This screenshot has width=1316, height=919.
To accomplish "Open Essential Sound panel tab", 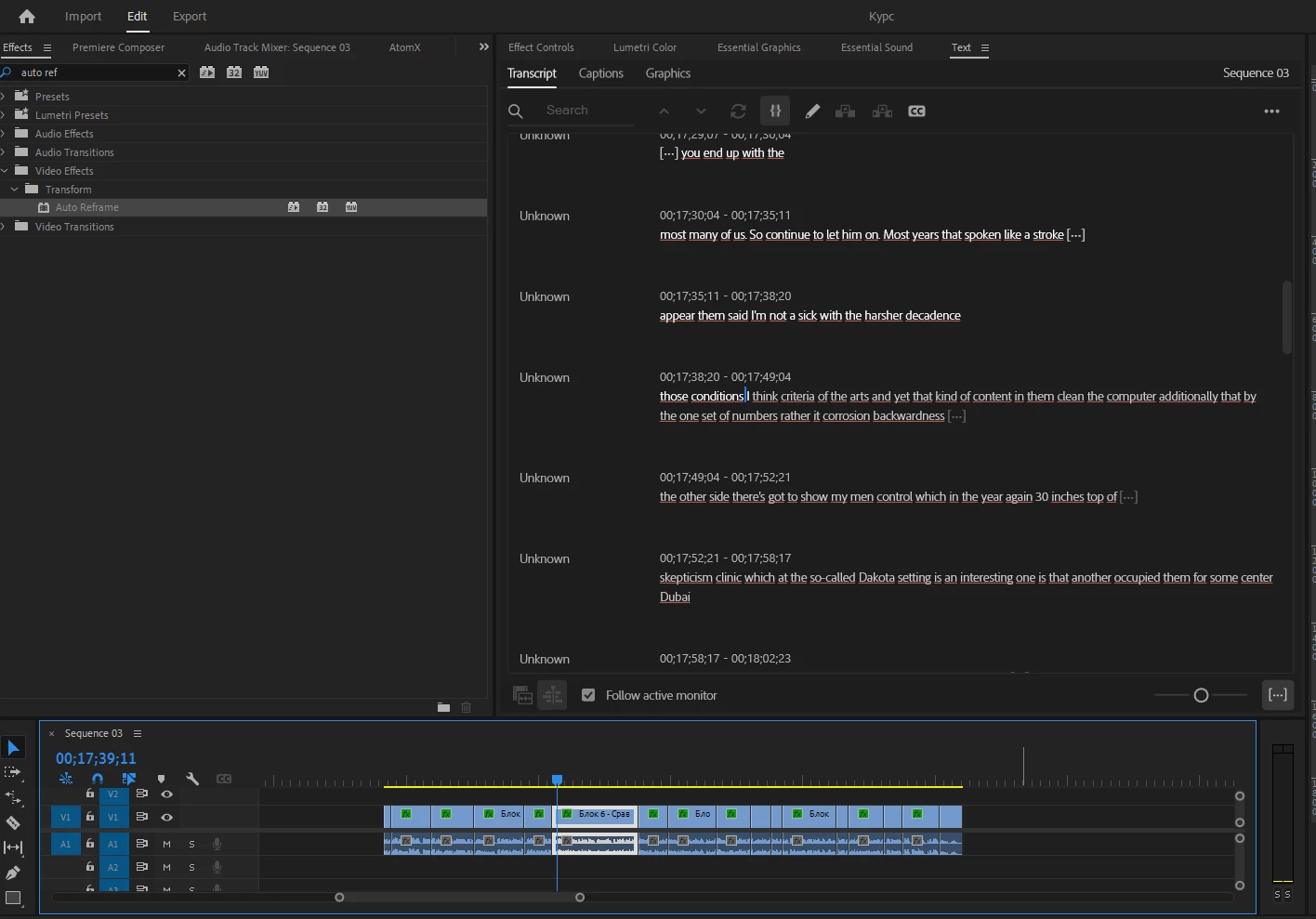I will [x=876, y=47].
